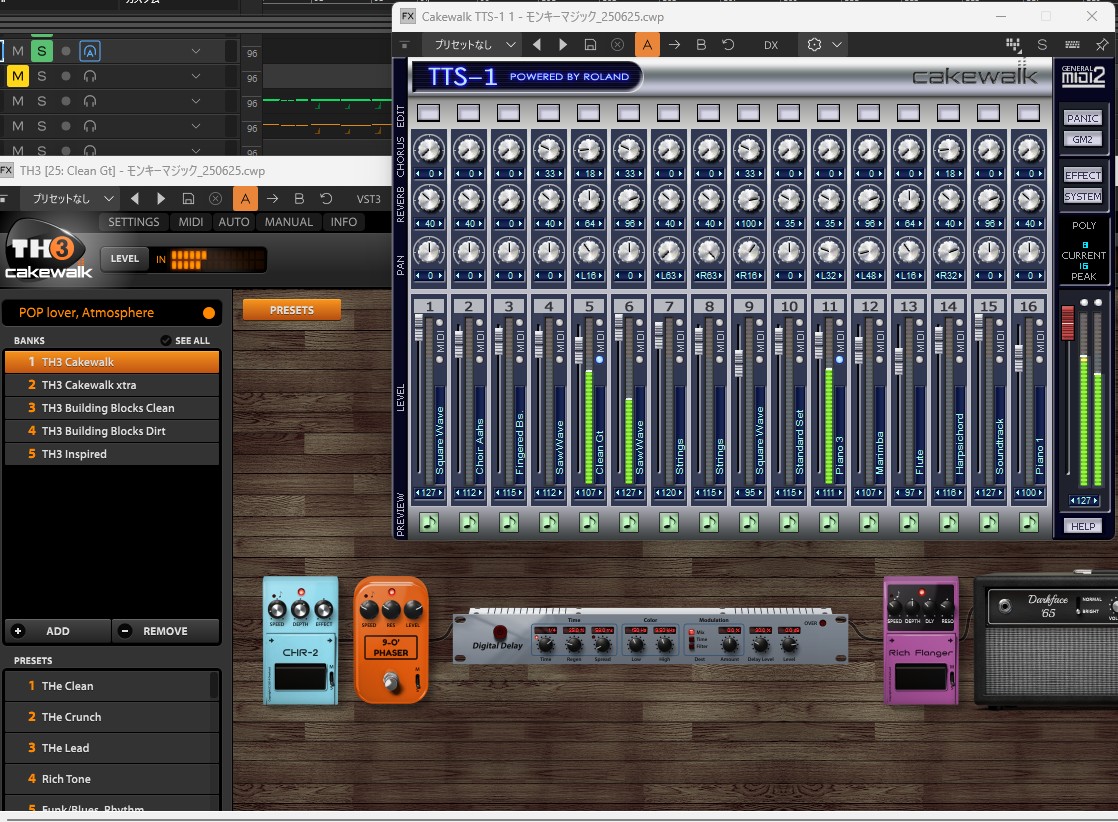Go to previous preset in TTS-1 window
Screen dimensions: 1118x822
(536, 44)
